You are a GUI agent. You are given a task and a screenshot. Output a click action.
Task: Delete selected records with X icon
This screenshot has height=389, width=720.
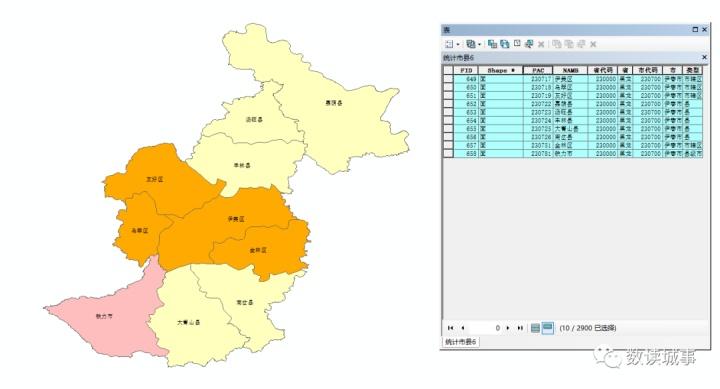(541, 45)
